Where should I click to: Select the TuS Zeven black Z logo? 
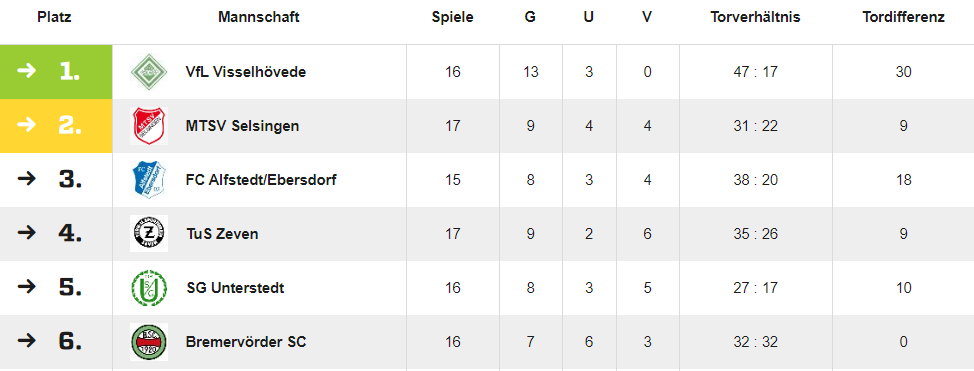(x=149, y=234)
